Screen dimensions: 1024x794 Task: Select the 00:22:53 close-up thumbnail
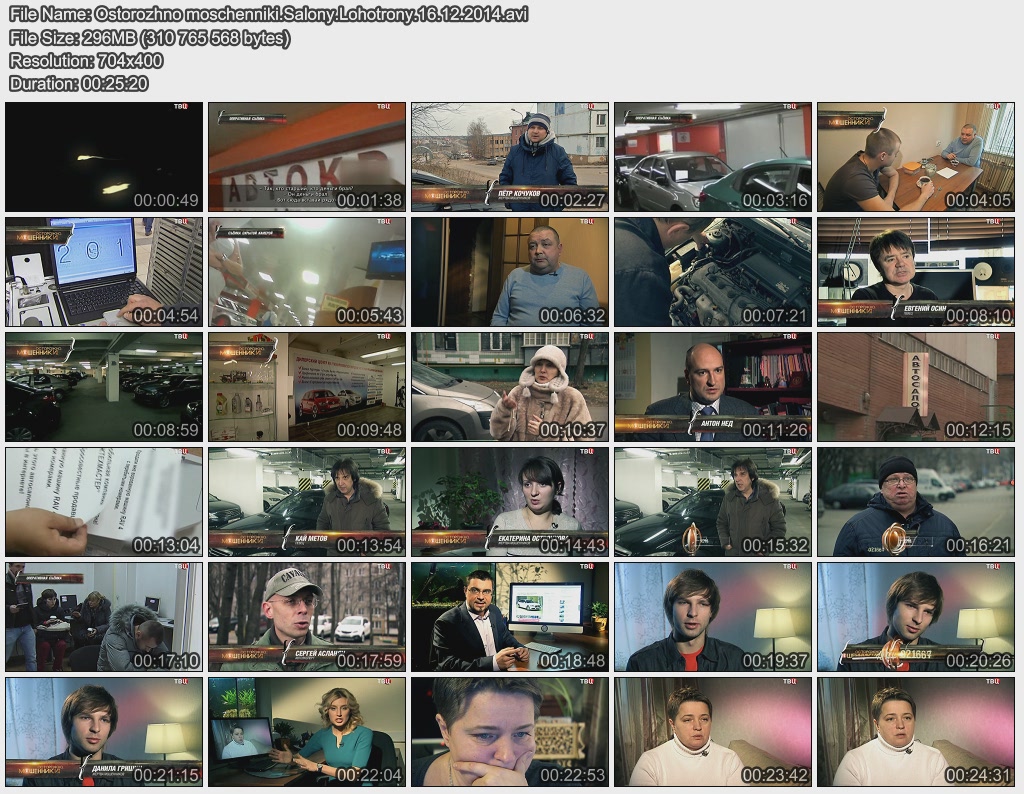click(509, 731)
